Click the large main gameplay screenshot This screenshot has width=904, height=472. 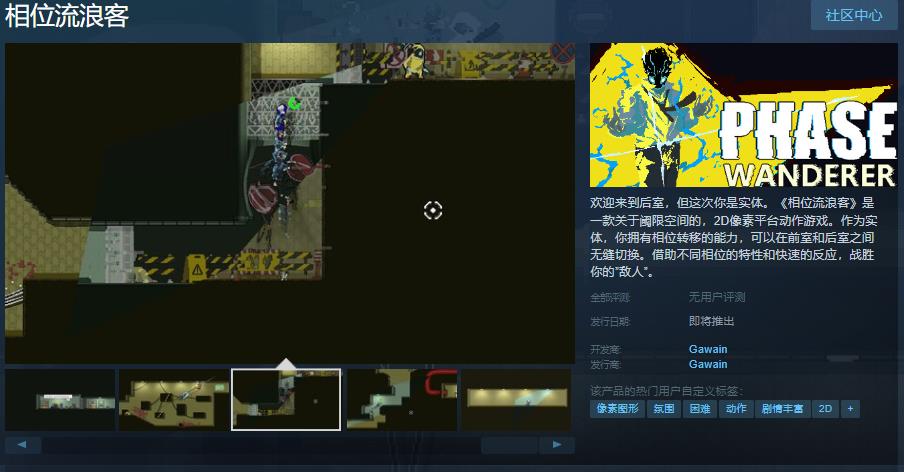(x=290, y=203)
